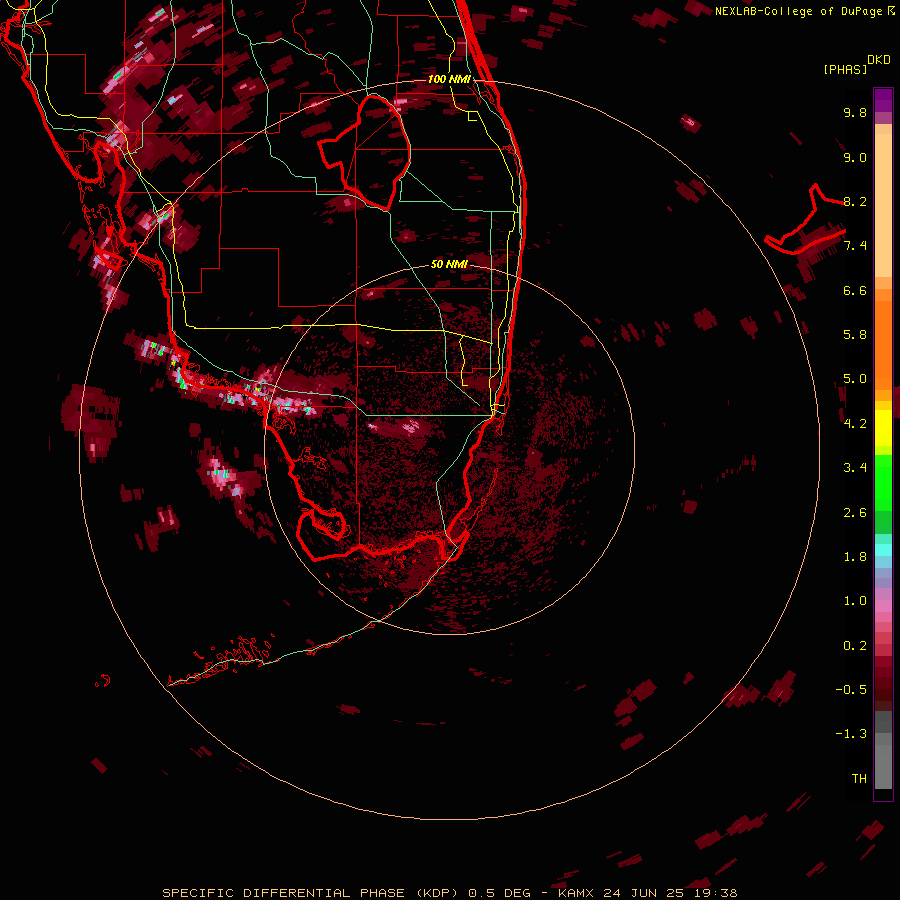Click the NEXLAB-College of DuPage watermark text
The width and height of the screenshot is (900, 900).
800,11
